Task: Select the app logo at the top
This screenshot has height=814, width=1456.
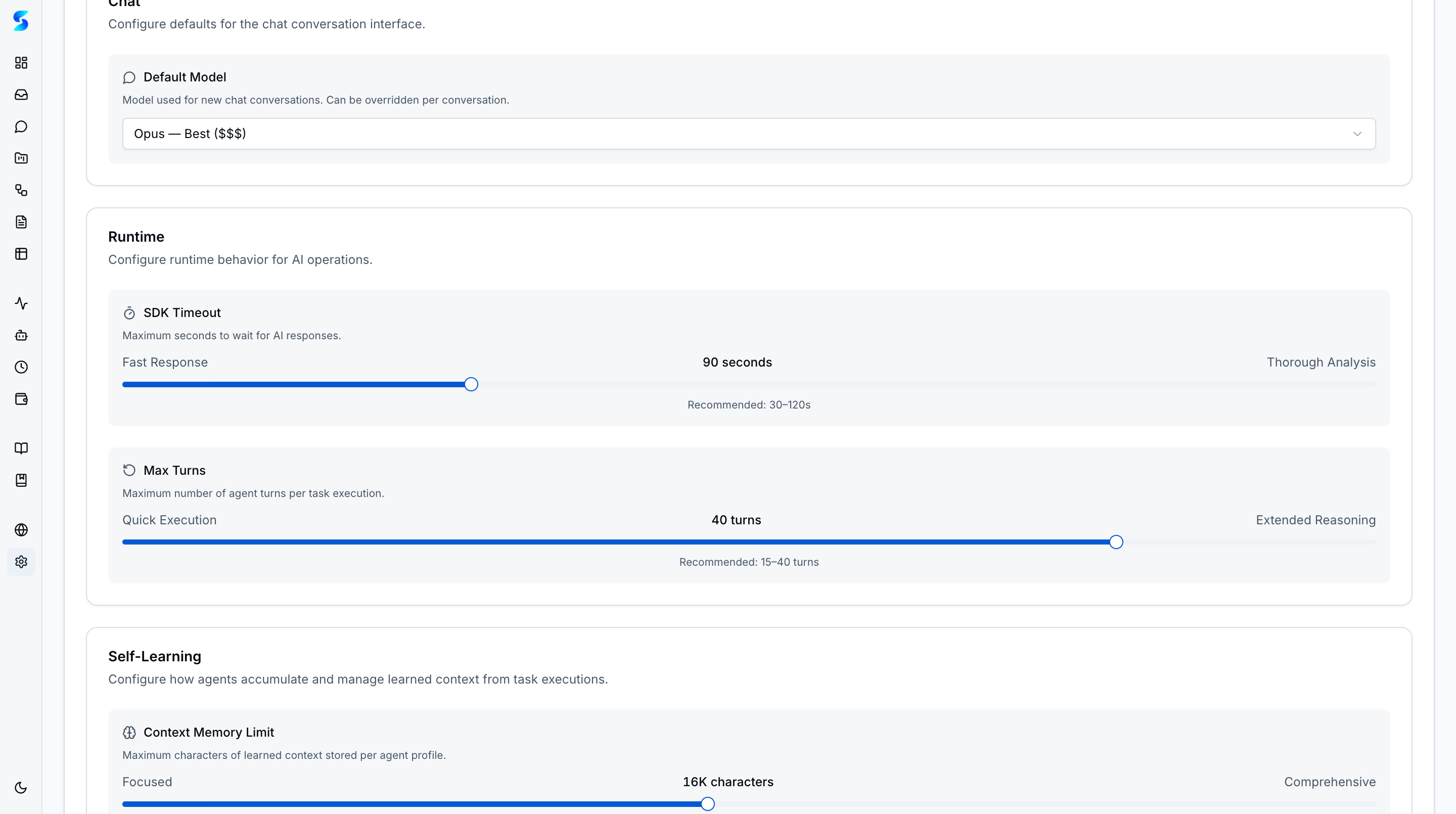Action: 21,21
